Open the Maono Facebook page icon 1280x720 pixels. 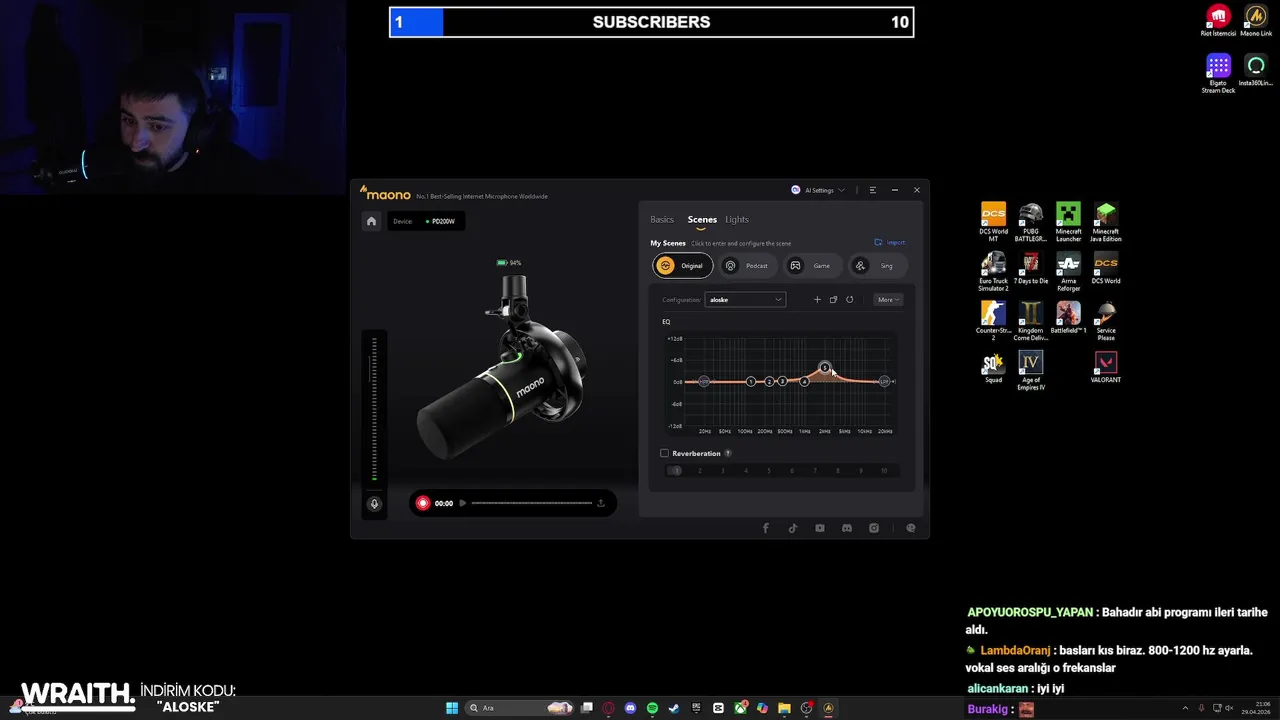766,528
